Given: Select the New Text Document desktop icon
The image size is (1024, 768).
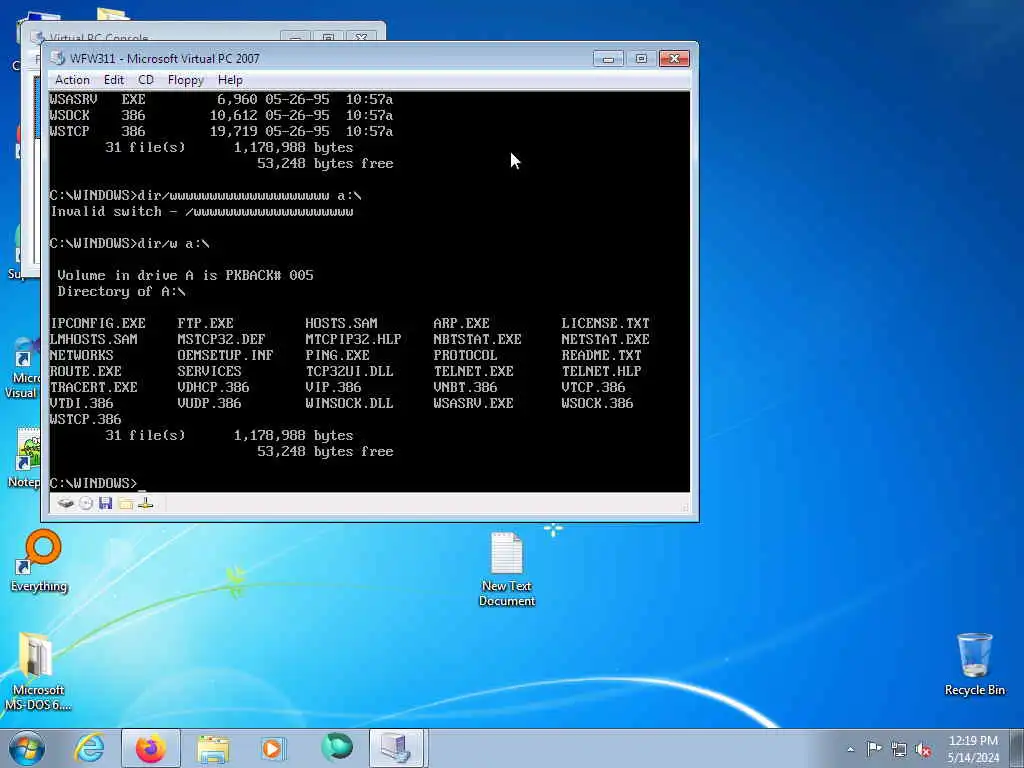Looking at the screenshot, I should (x=507, y=569).
